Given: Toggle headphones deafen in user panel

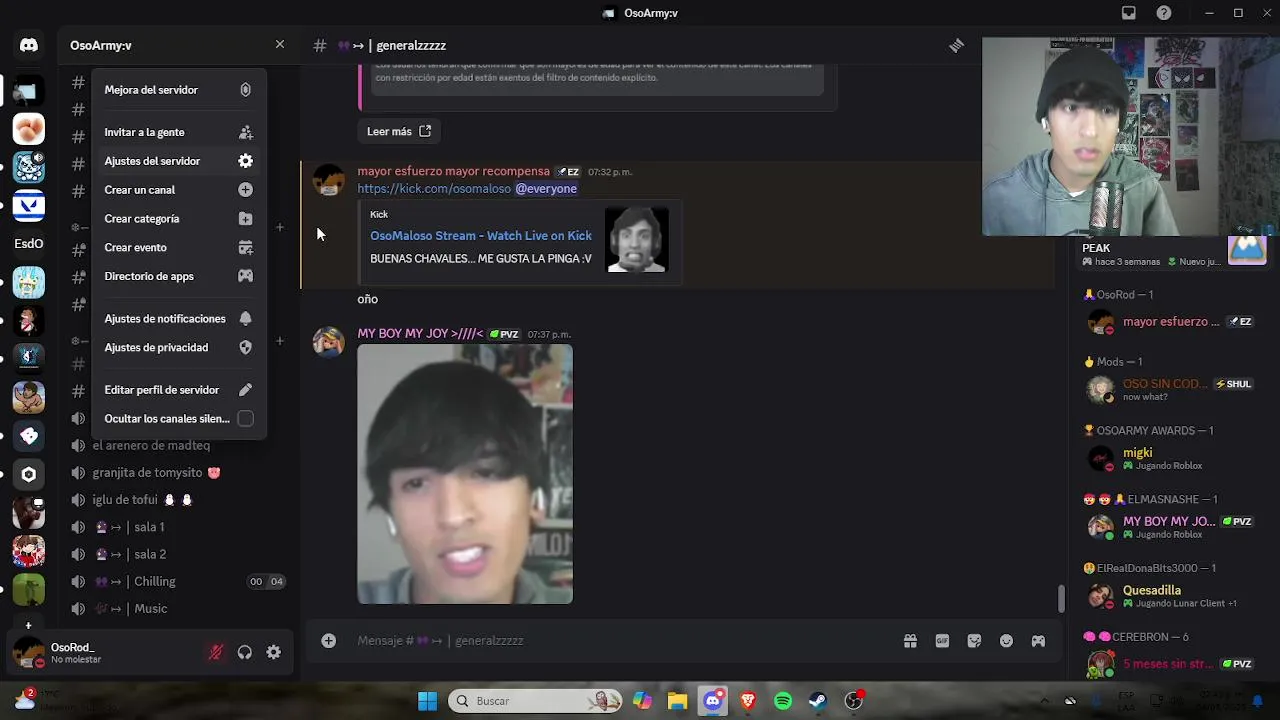Looking at the screenshot, I should point(244,652).
